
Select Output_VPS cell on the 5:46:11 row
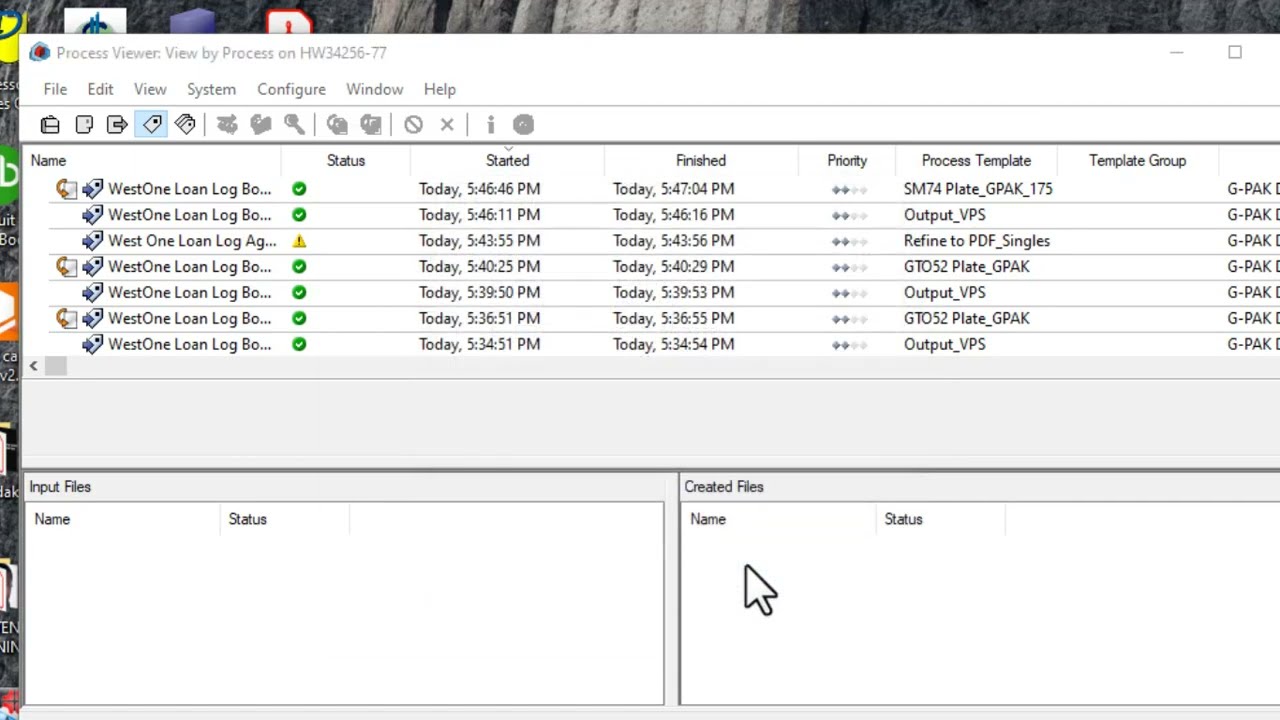944,214
